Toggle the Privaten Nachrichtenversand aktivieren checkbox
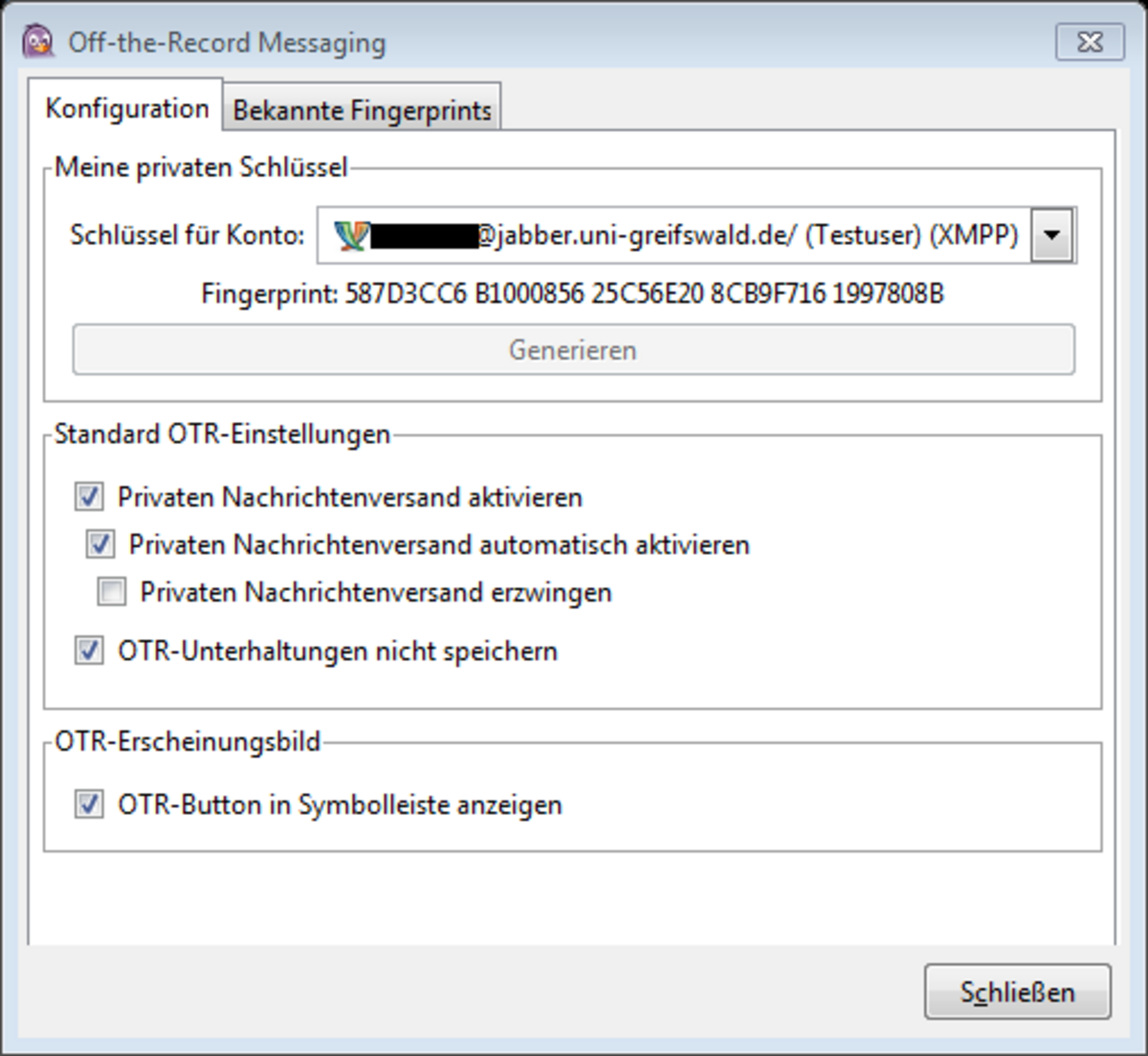The width and height of the screenshot is (1148, 1056). point(90,497)
